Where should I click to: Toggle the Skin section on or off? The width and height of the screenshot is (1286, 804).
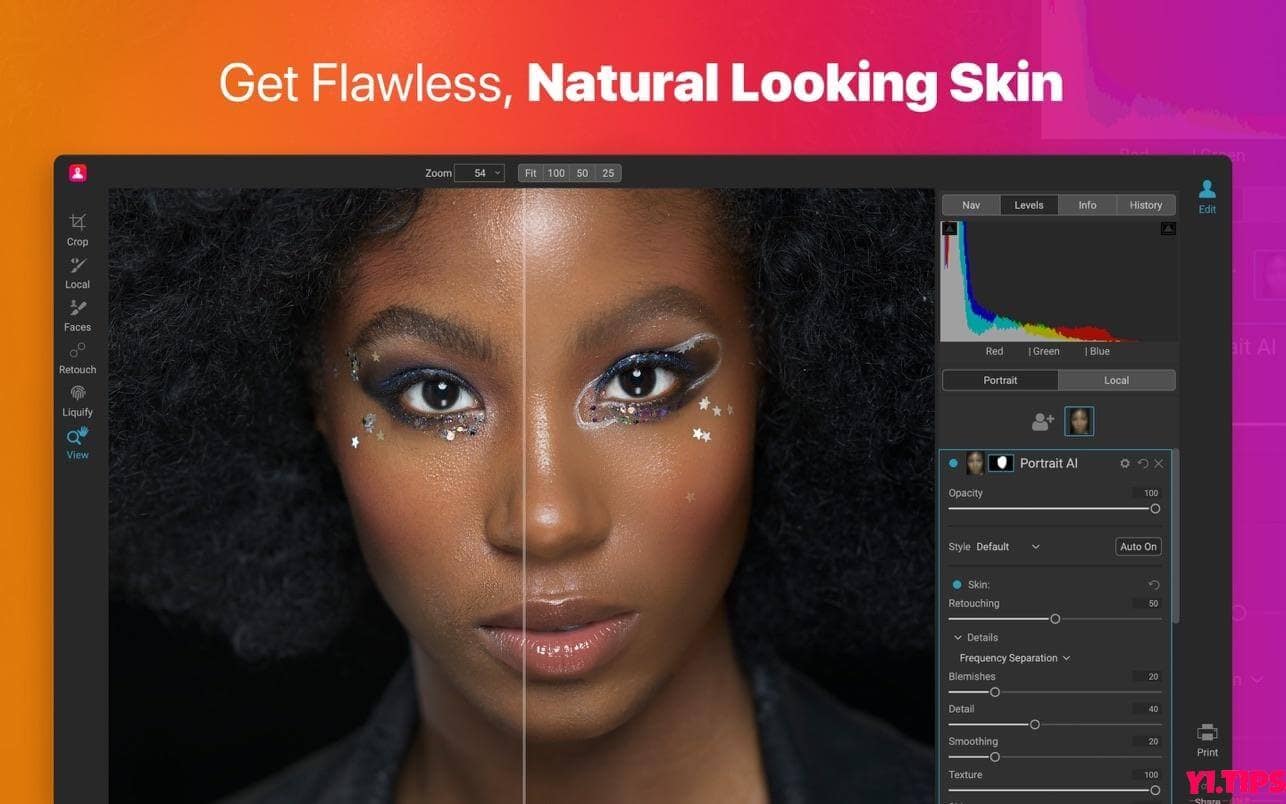click(x=955, y=584)
